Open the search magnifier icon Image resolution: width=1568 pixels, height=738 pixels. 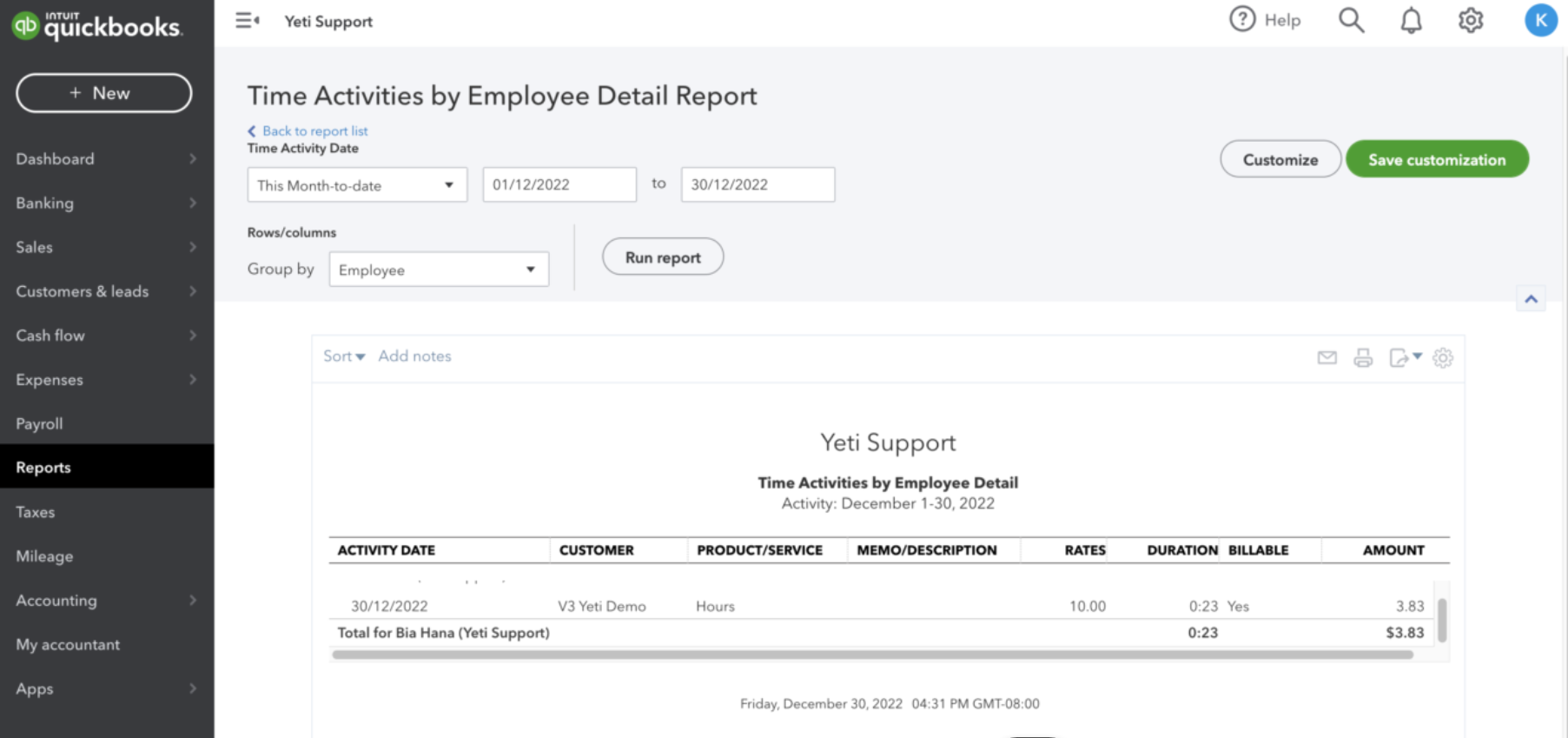pos(1351,20)
